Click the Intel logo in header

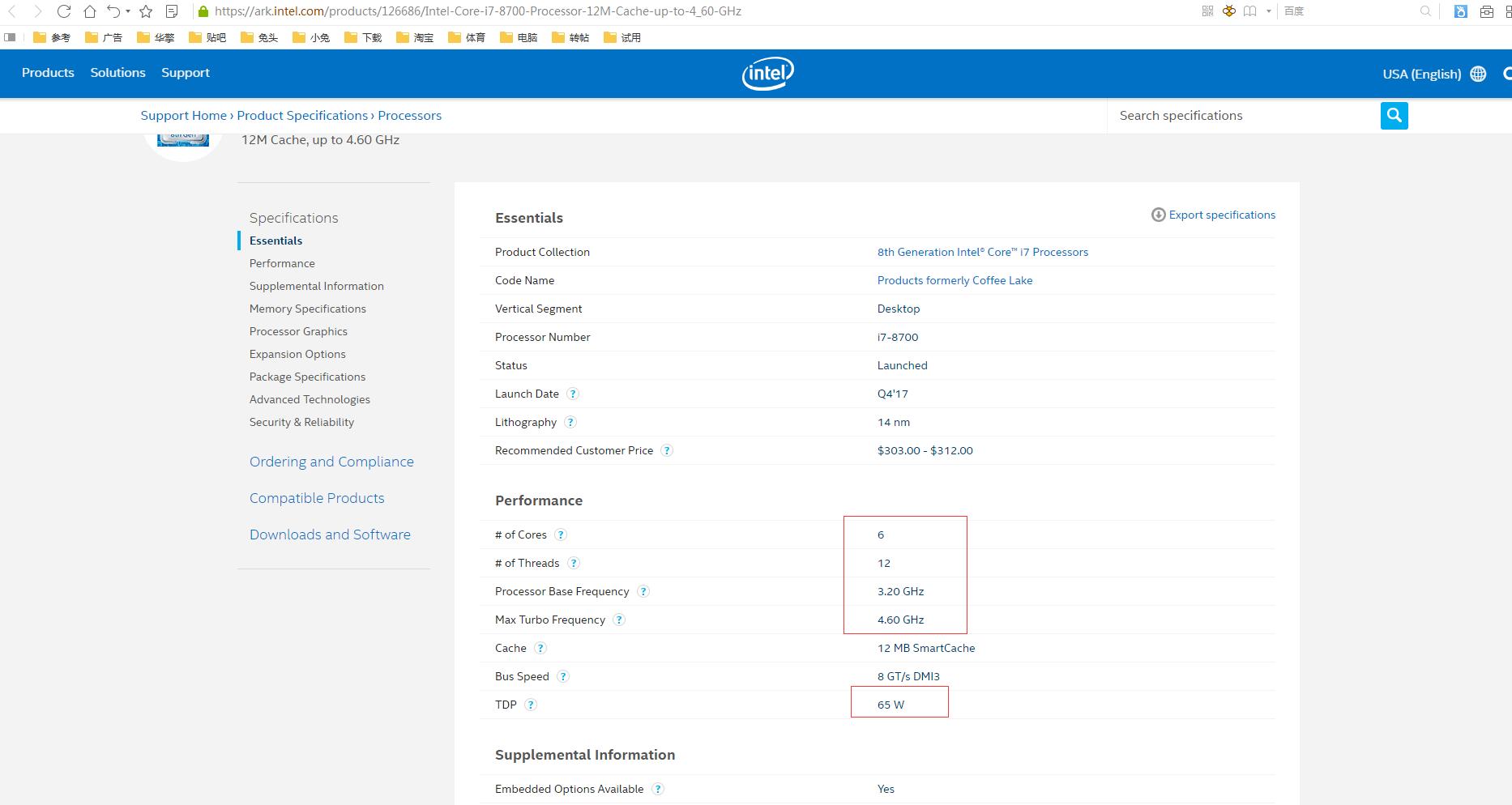tap(767, 74)
